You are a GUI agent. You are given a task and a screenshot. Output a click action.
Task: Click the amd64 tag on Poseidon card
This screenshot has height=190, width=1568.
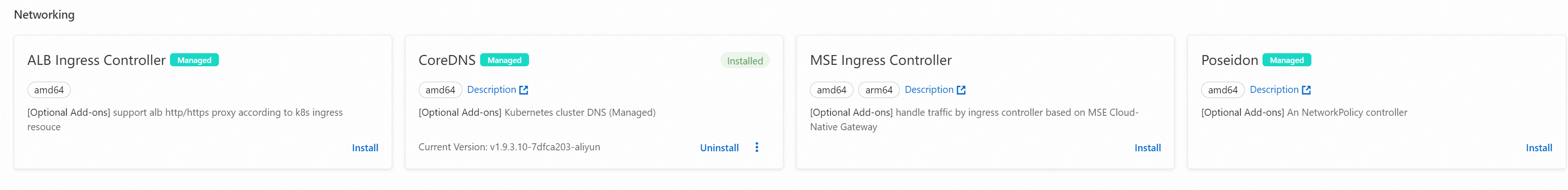(x=1222, y=91)
